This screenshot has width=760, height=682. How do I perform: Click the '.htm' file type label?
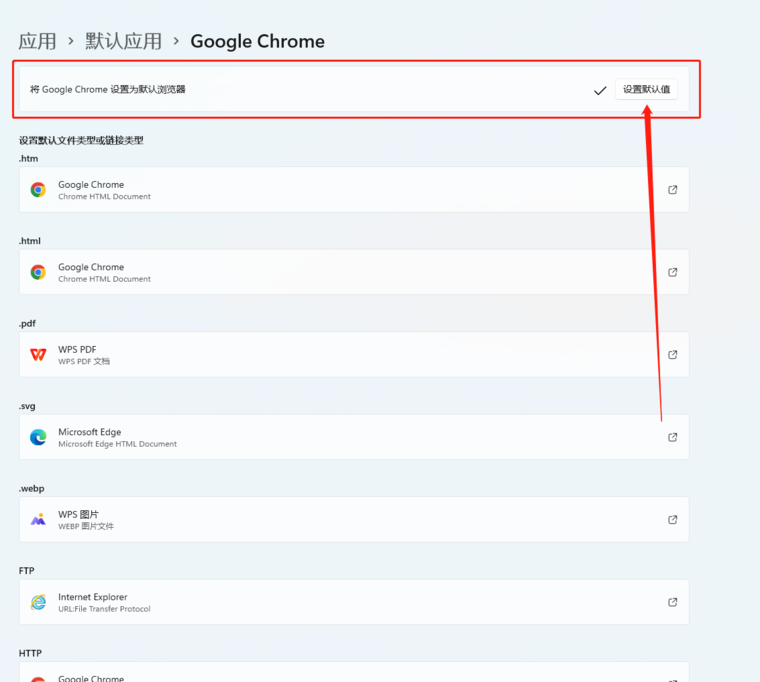coord(29,159)
